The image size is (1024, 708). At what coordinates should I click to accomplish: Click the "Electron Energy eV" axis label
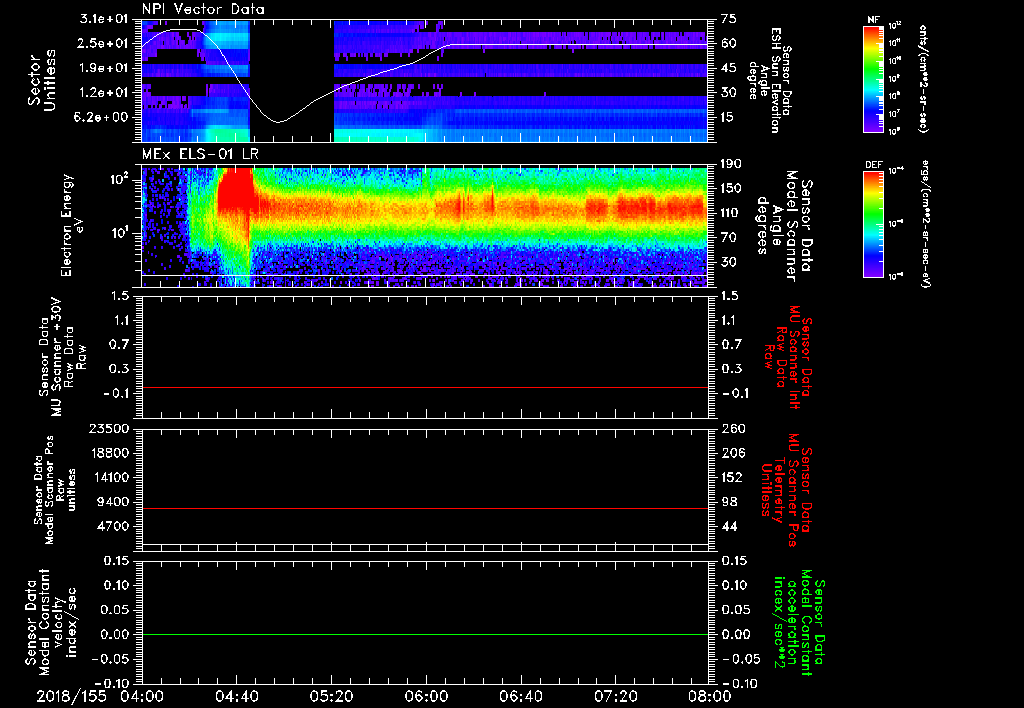tap(72, 225)
